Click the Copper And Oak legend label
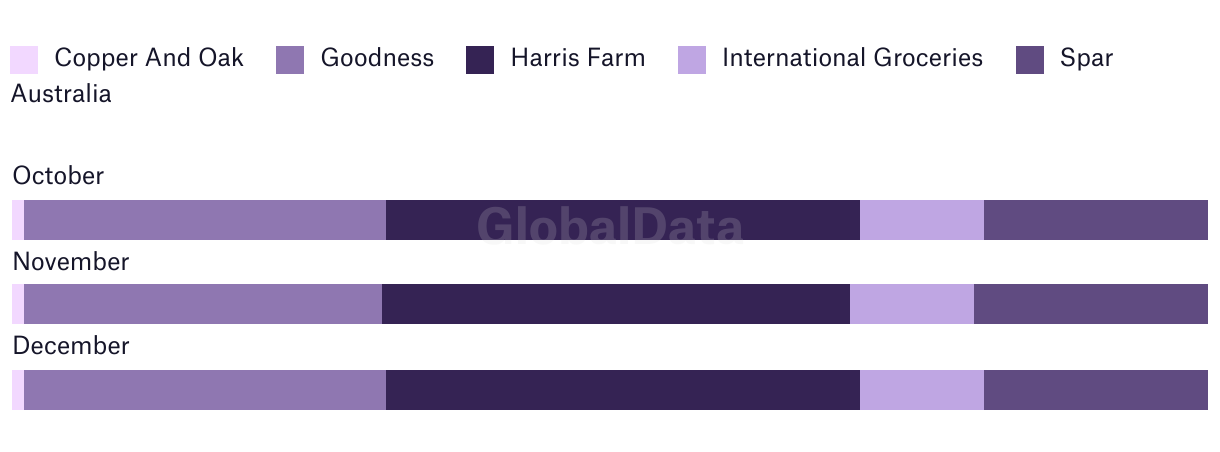 click(149, 58)
